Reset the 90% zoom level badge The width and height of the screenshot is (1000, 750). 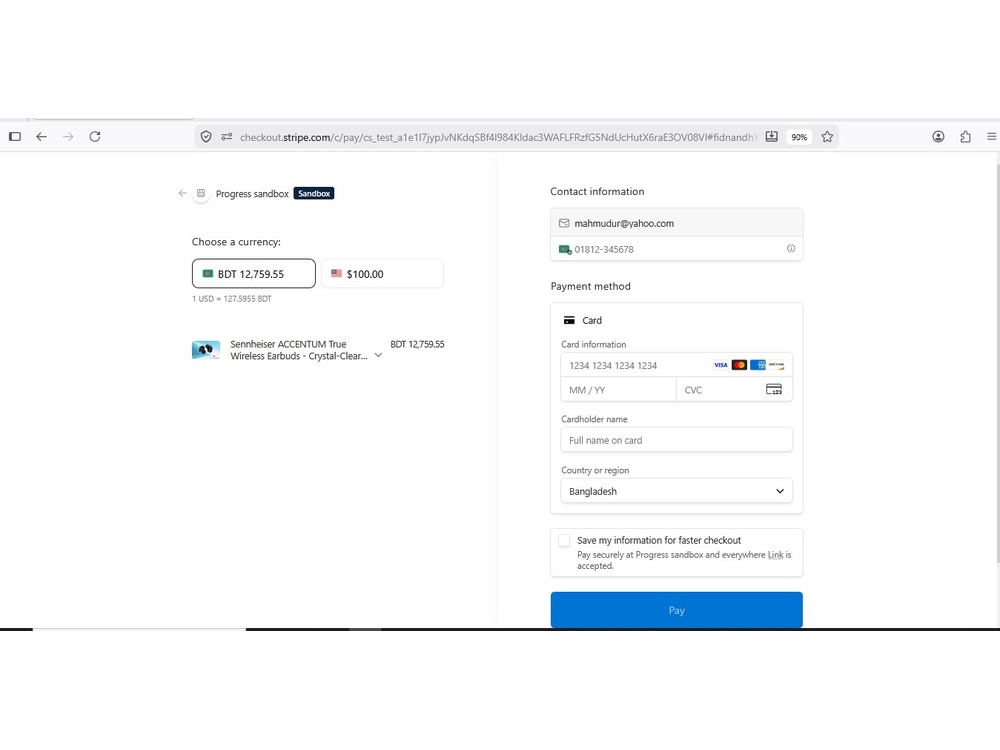click(x=799, y=137)
